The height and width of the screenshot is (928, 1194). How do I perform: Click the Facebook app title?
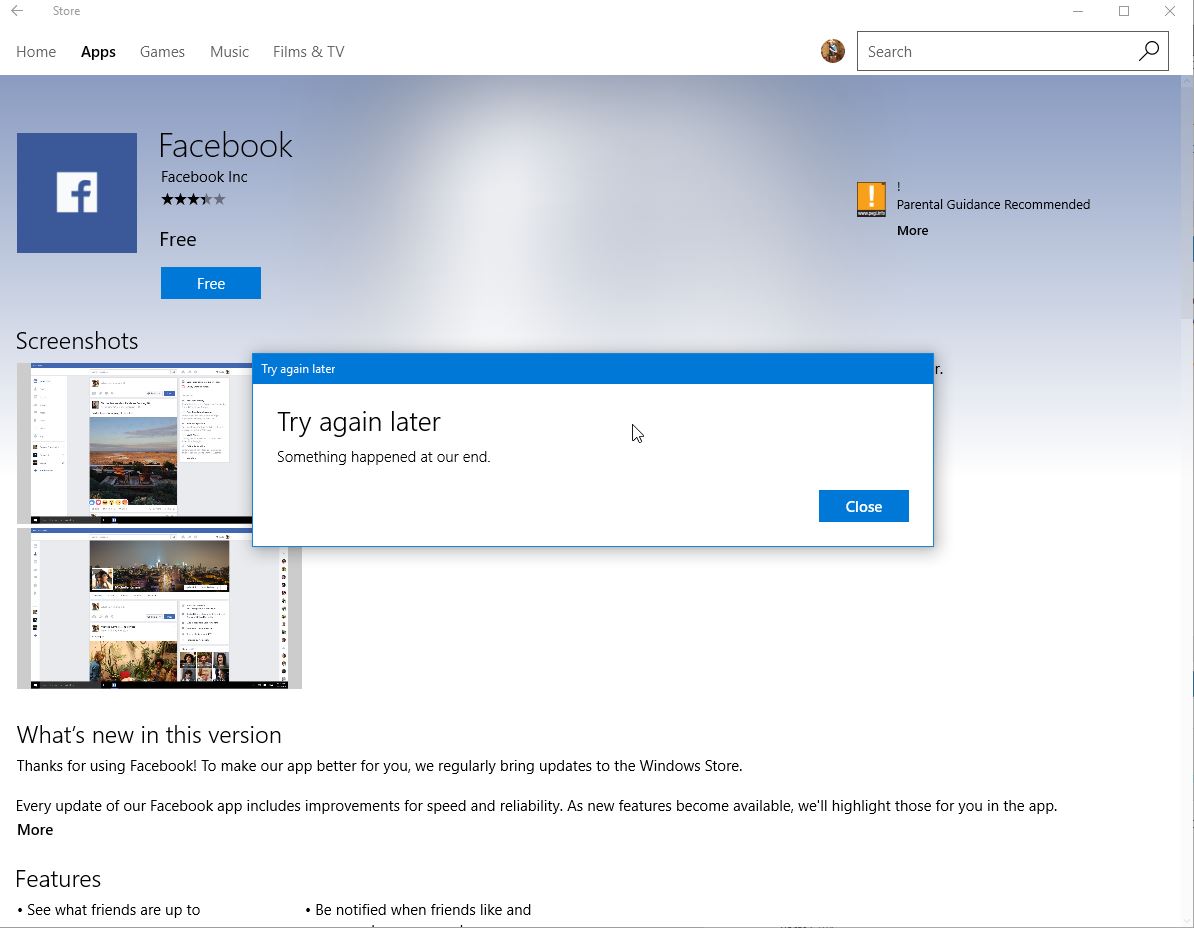(x=225, y=145)
